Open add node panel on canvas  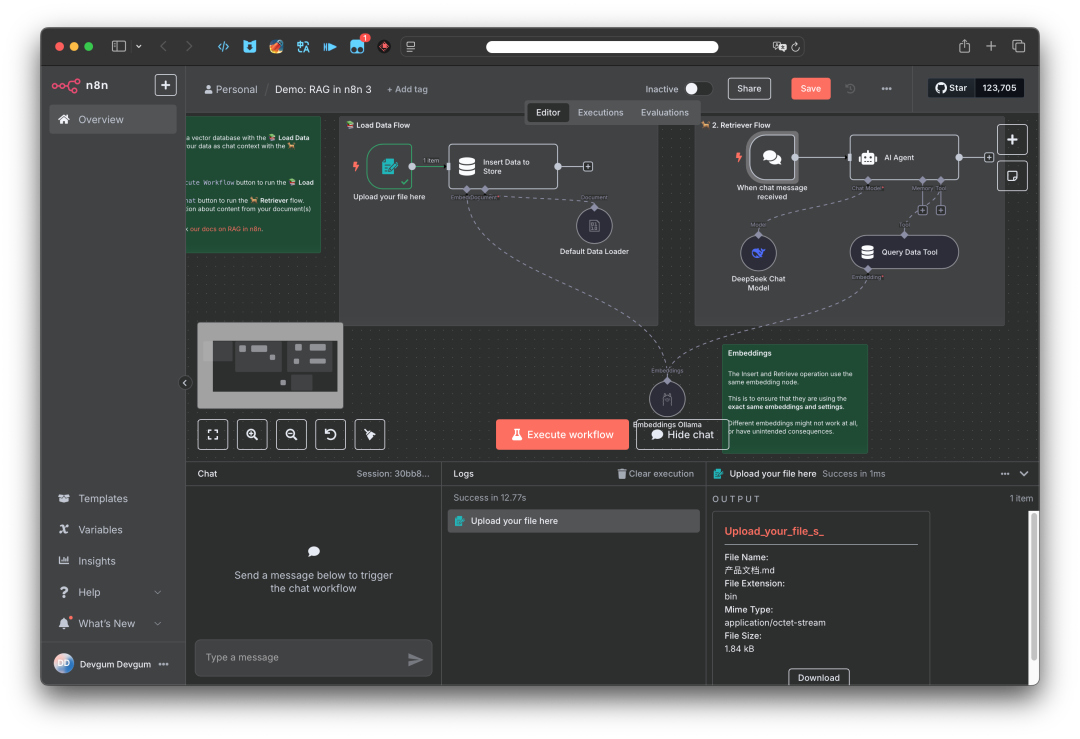coord(1012,140)
